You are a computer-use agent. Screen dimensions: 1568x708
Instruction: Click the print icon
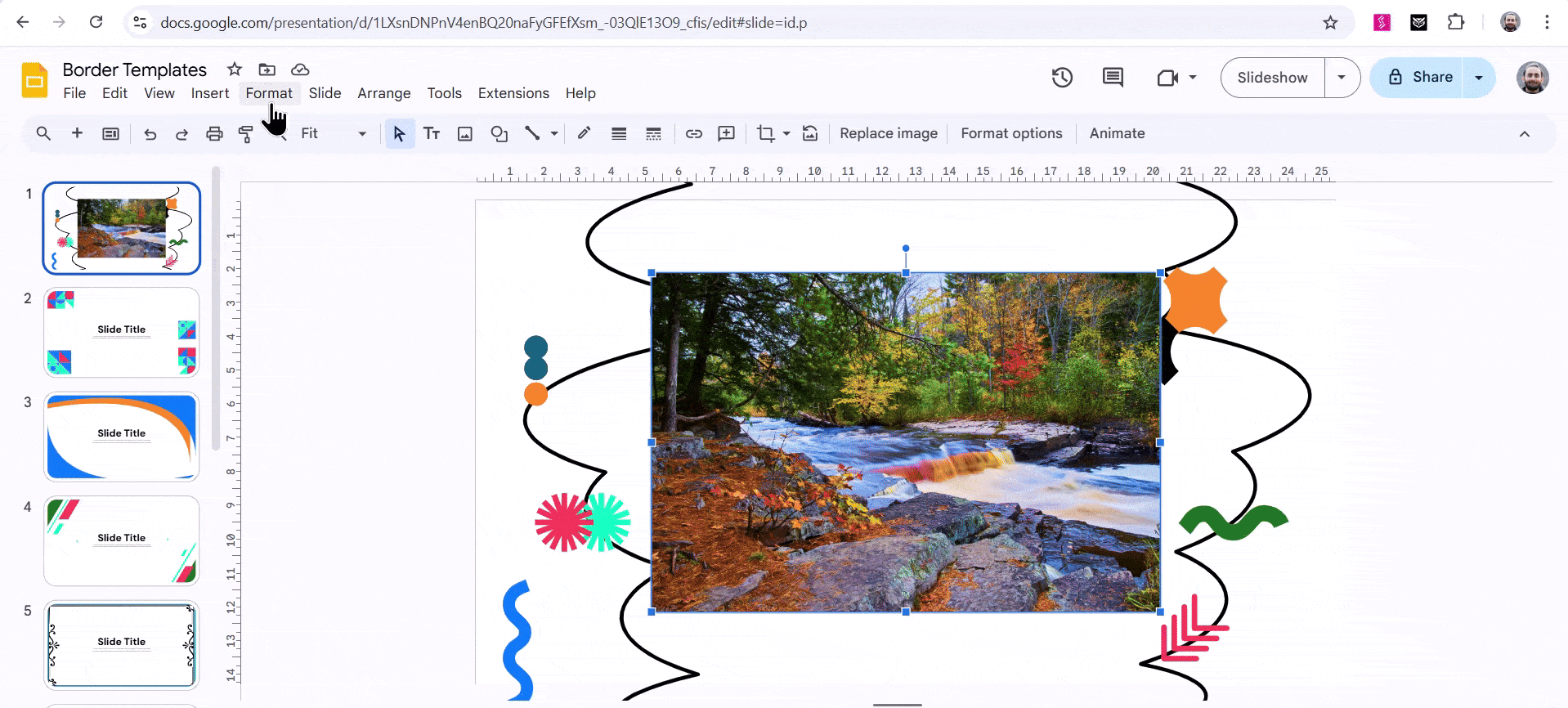pos(214,134)
